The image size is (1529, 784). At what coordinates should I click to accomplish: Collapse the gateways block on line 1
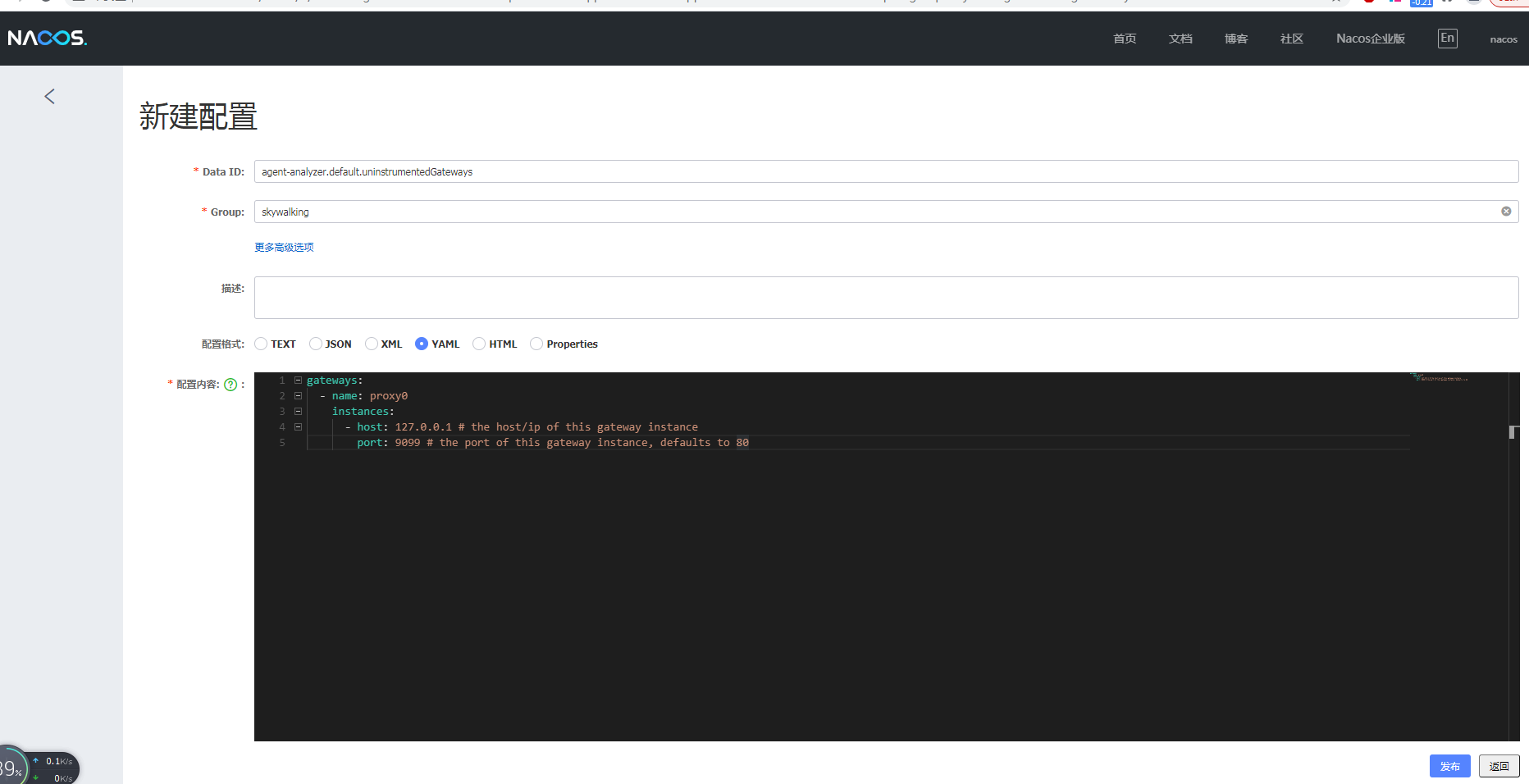click(298, 380)
